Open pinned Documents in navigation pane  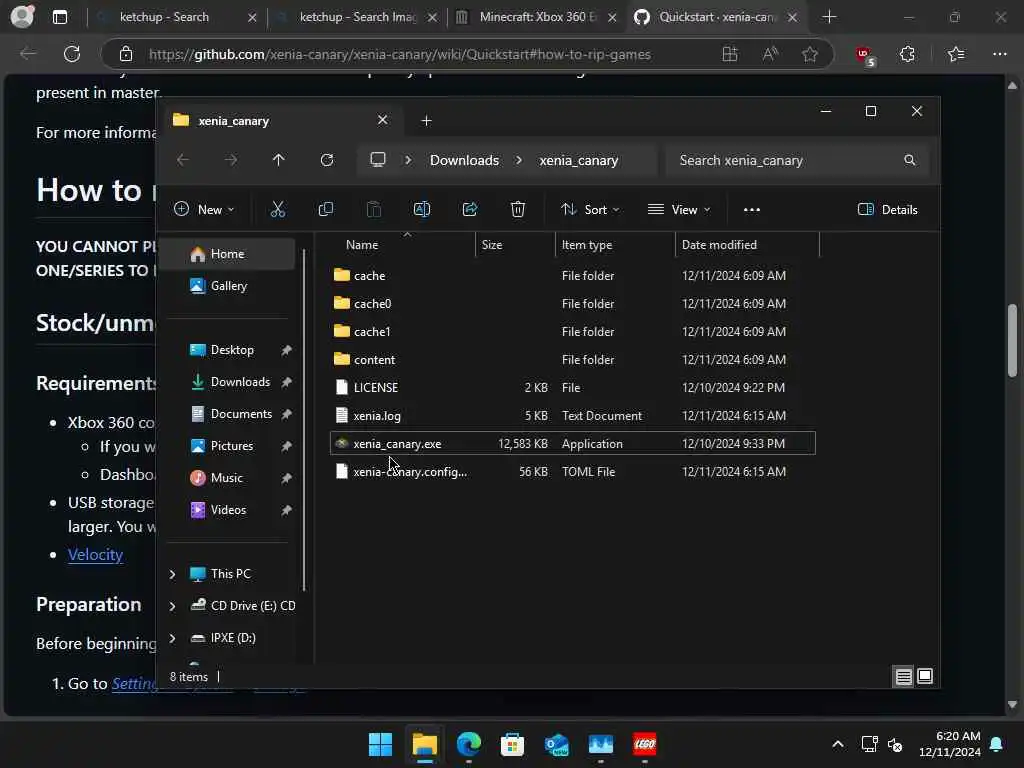pyautogui.click(x=241, y=413)
